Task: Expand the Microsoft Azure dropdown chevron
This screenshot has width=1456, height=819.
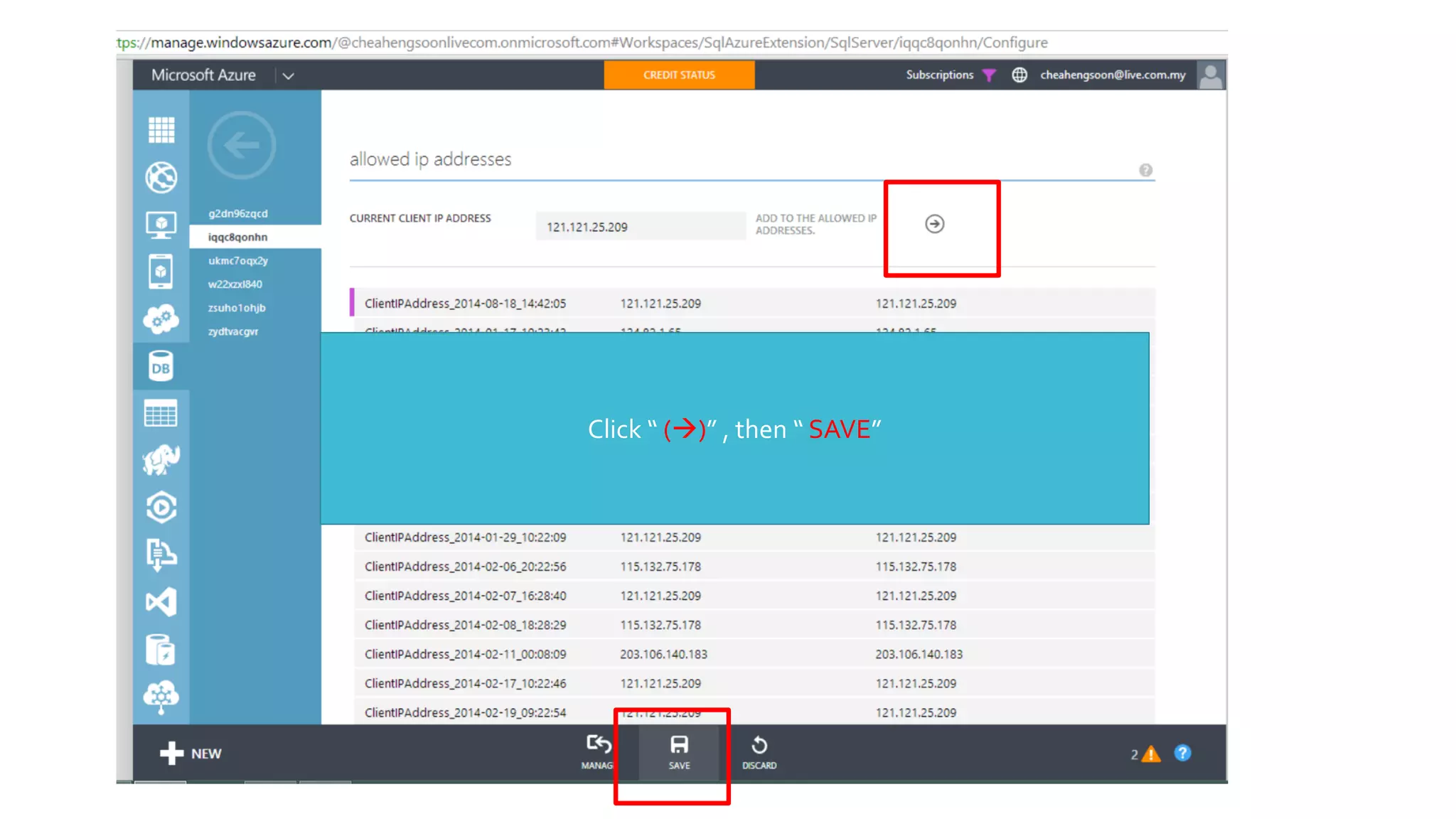Action: [288, 75]
